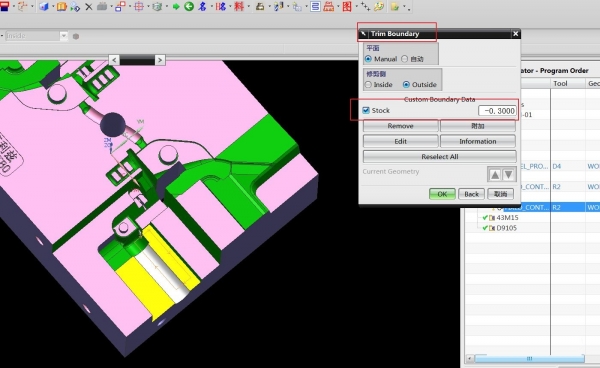Select the 自动 radio button

404,59
